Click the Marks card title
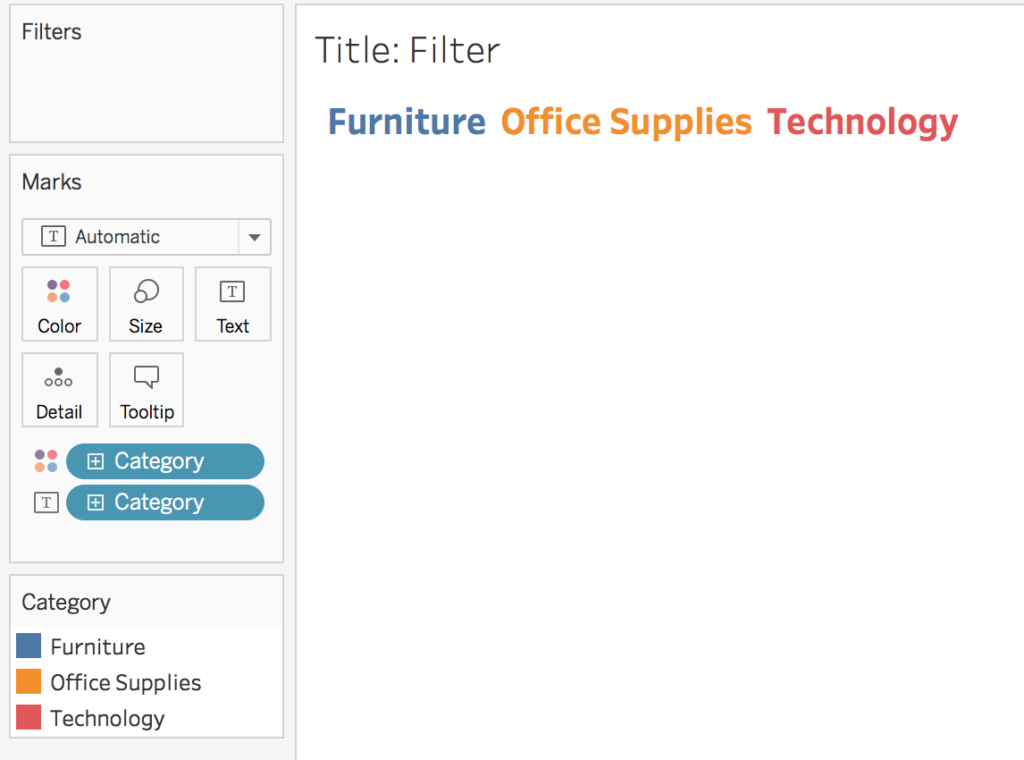The width and height of the screenshot is (1024, 760). pyautogui.click(x=51, y=181)
